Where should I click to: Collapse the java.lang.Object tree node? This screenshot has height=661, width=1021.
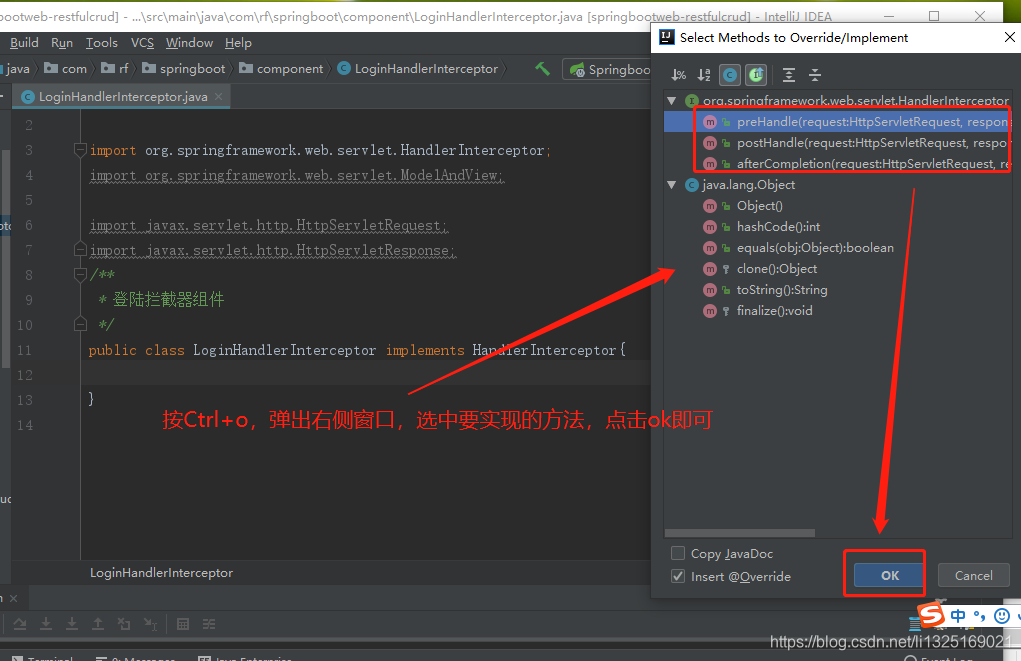(x=672, y=185)
